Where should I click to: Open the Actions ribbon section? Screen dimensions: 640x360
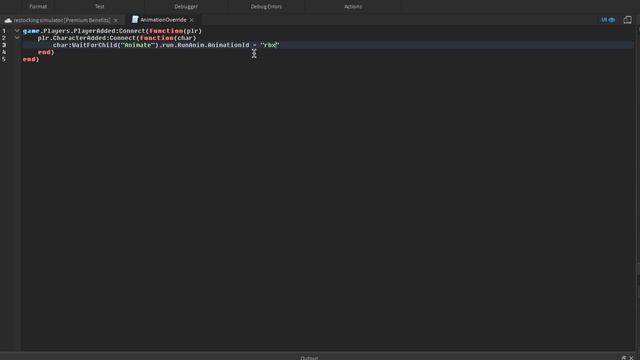point(353,7)
